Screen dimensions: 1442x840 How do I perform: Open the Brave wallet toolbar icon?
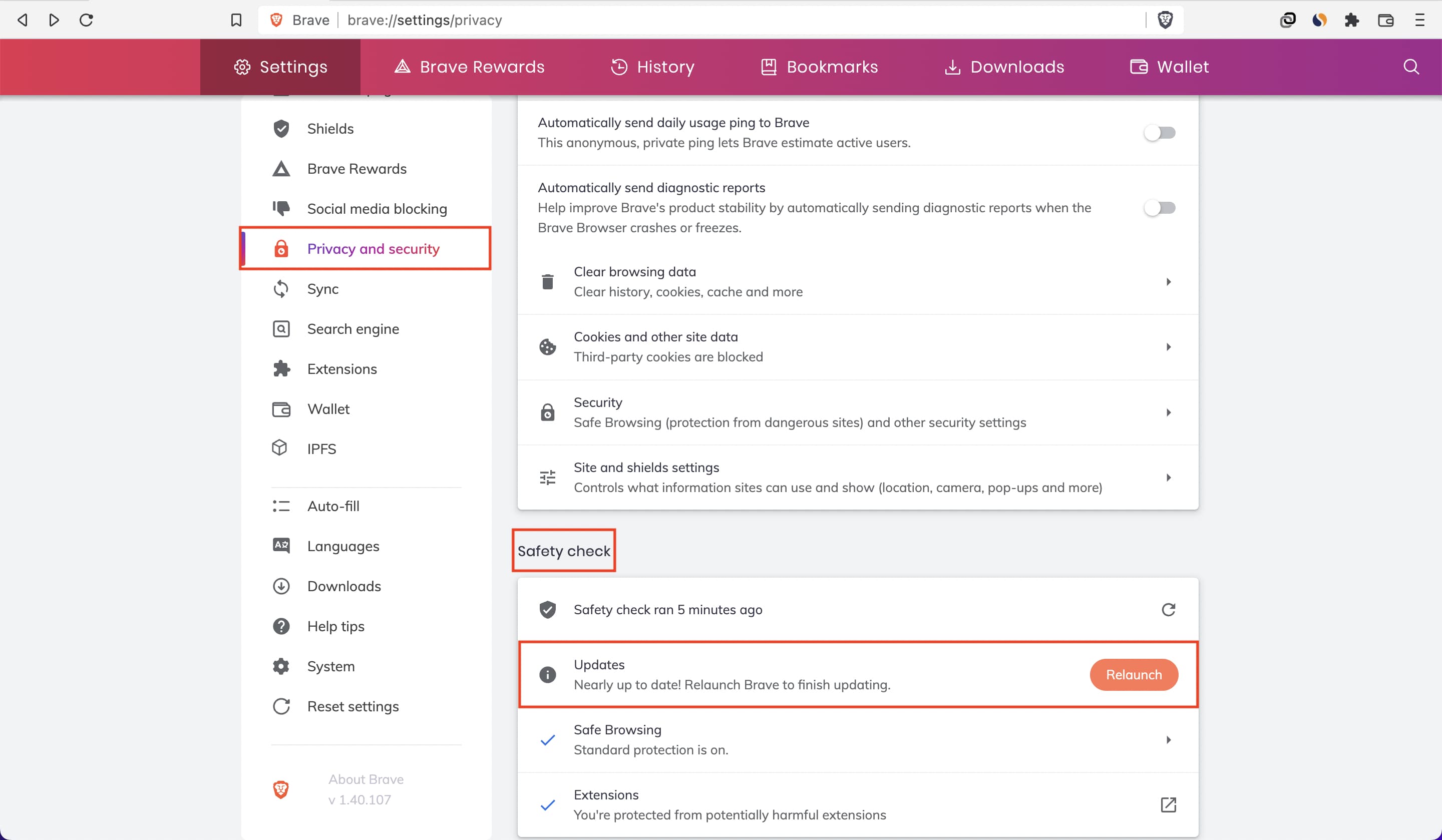coord(1385,20)
